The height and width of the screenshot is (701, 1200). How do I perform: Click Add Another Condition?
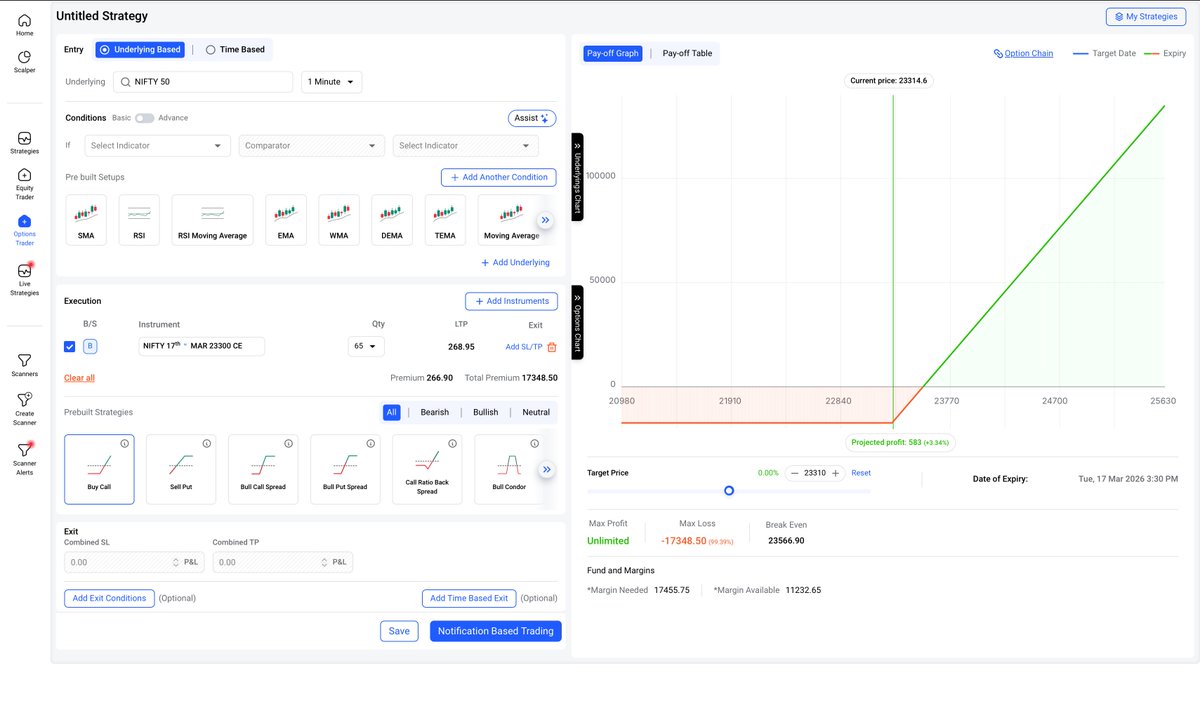coord(499,177)
